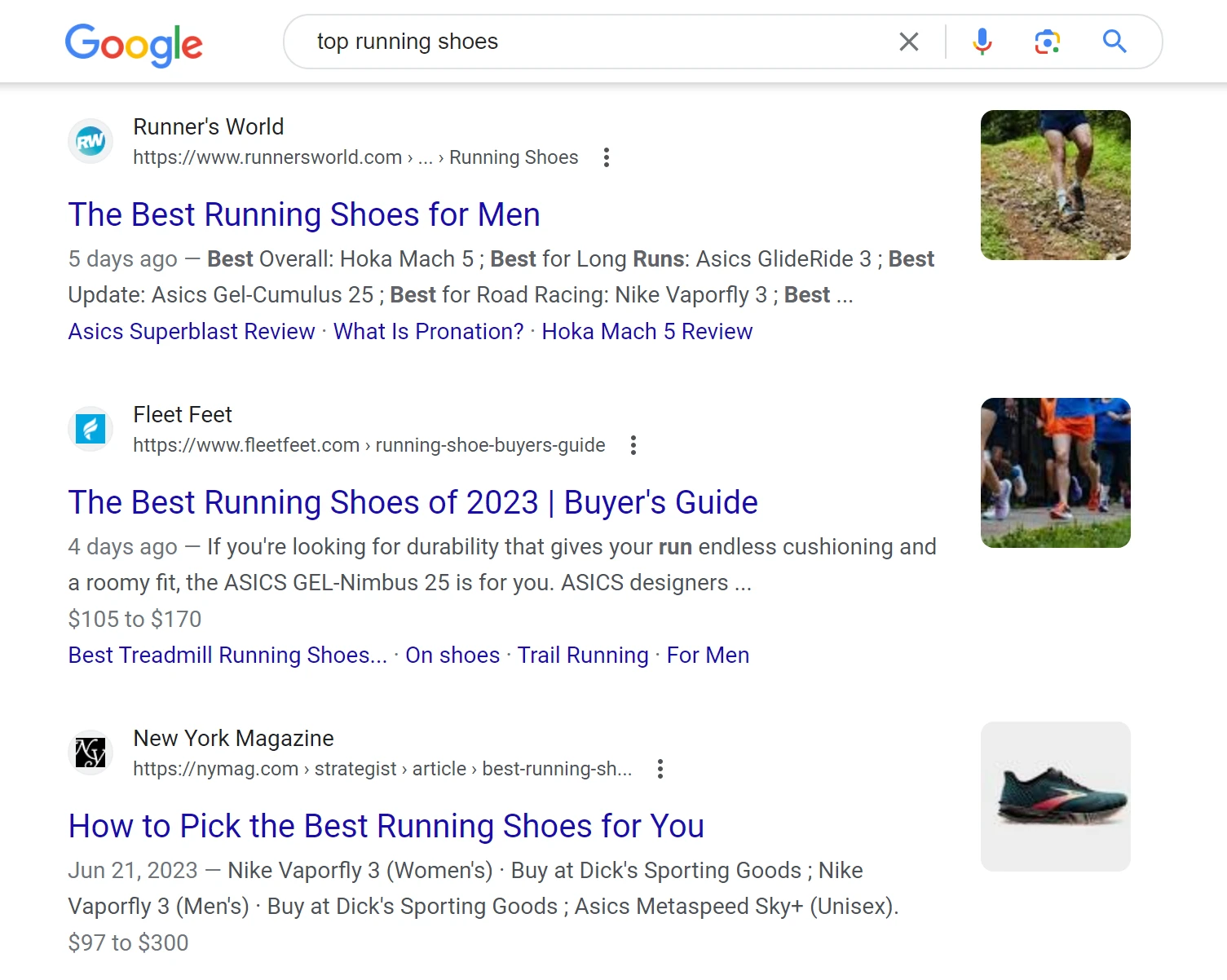The image size is (1227, 980).
Task: Start voice search with microphone icon
Action: [982, 42]
